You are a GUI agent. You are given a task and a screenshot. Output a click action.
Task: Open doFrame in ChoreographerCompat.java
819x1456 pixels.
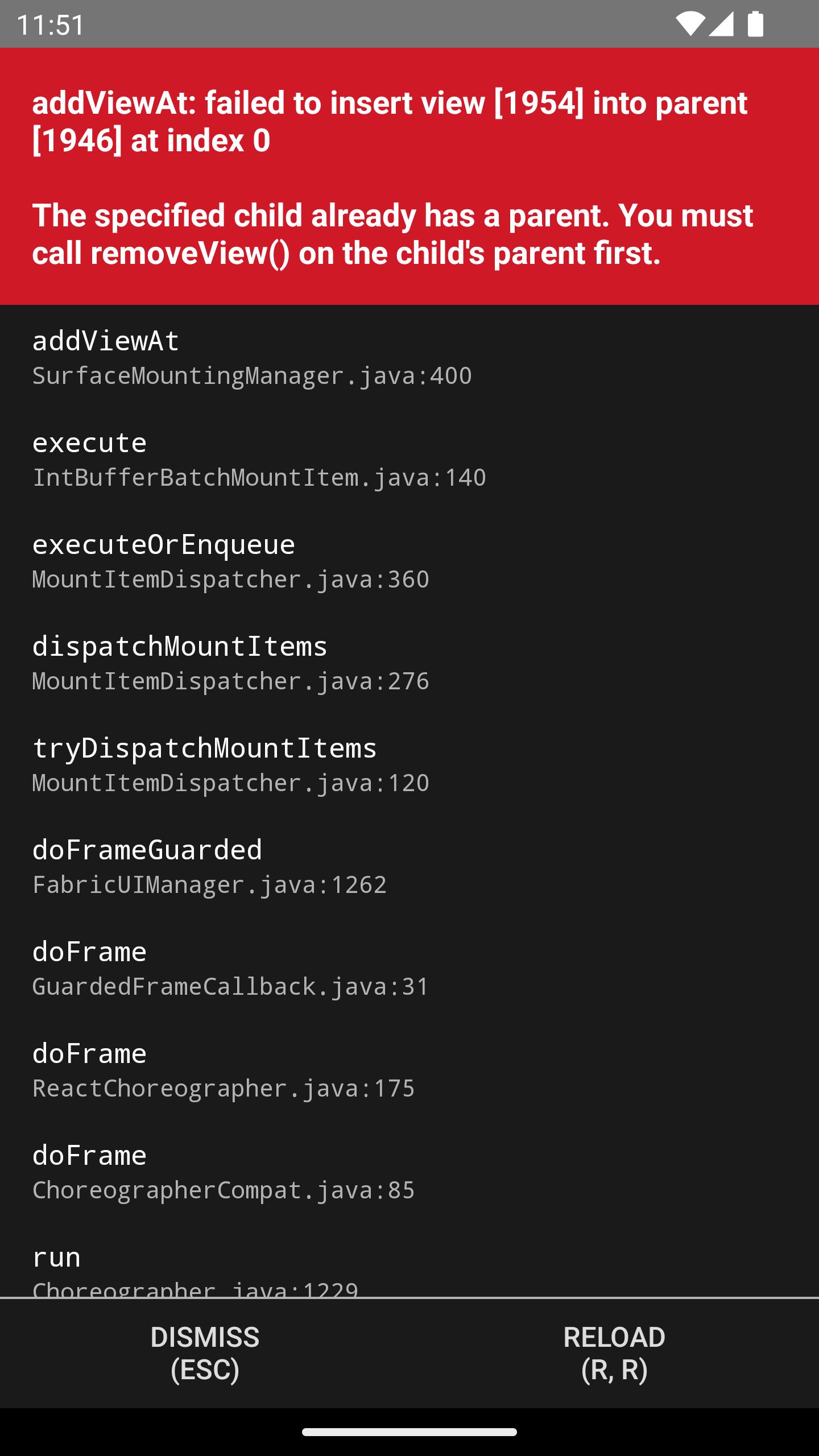tap(89, 1154)
